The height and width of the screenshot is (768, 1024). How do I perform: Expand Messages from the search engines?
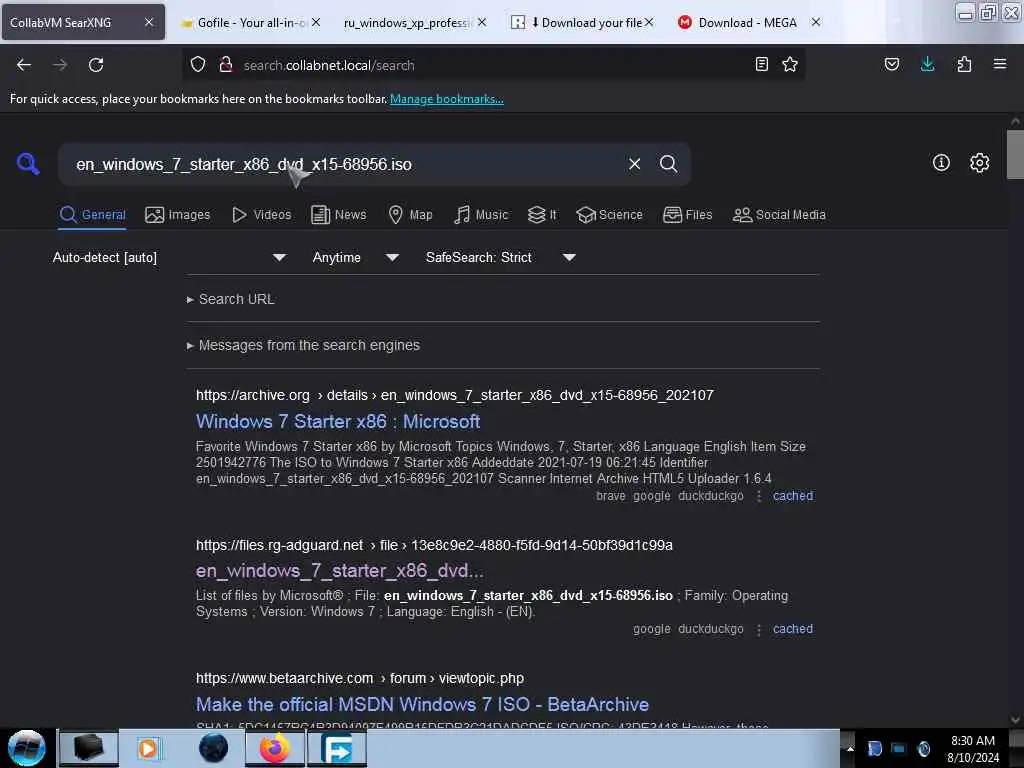[x=304, y=345]
